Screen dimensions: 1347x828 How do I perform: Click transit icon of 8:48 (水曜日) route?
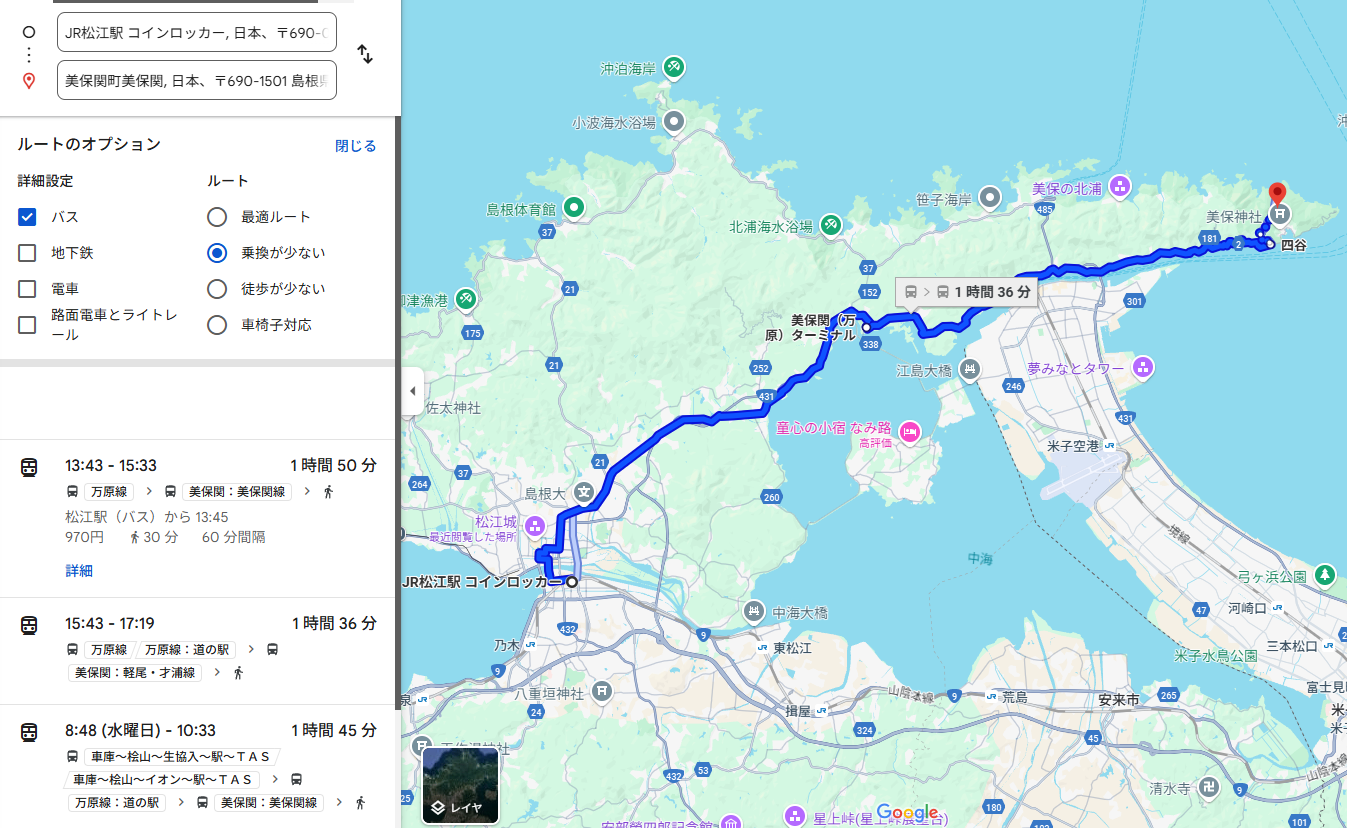(x=30, y=731)
